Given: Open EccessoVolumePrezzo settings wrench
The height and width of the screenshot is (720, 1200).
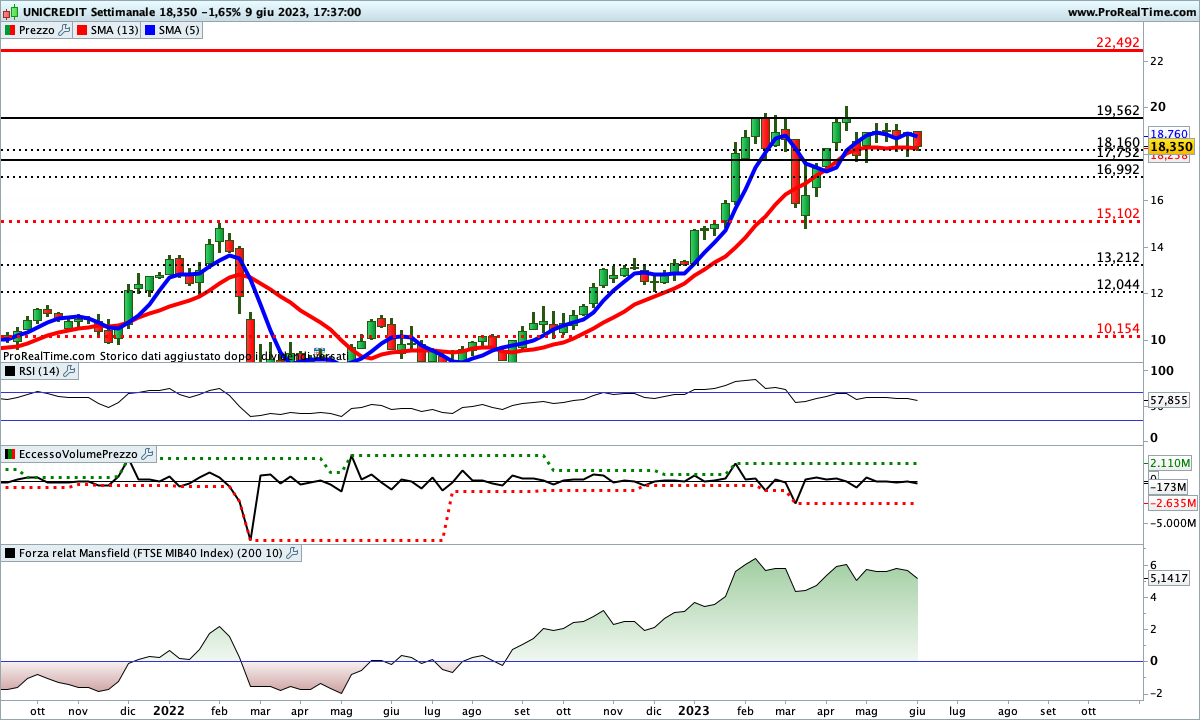Looking at the screenshot, I should (148, 454).
